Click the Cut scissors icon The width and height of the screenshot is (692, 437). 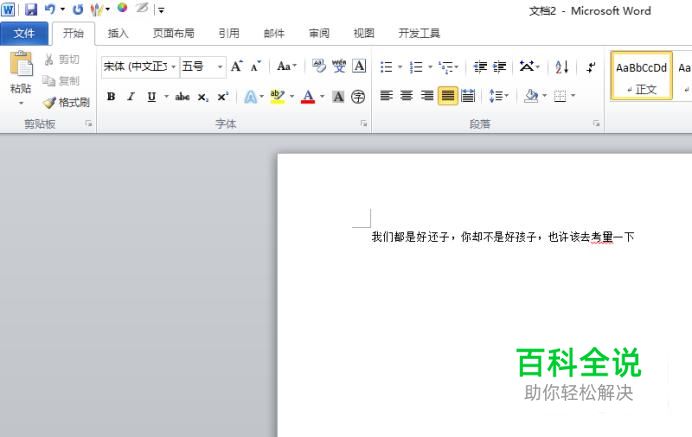tap(49, 60)
